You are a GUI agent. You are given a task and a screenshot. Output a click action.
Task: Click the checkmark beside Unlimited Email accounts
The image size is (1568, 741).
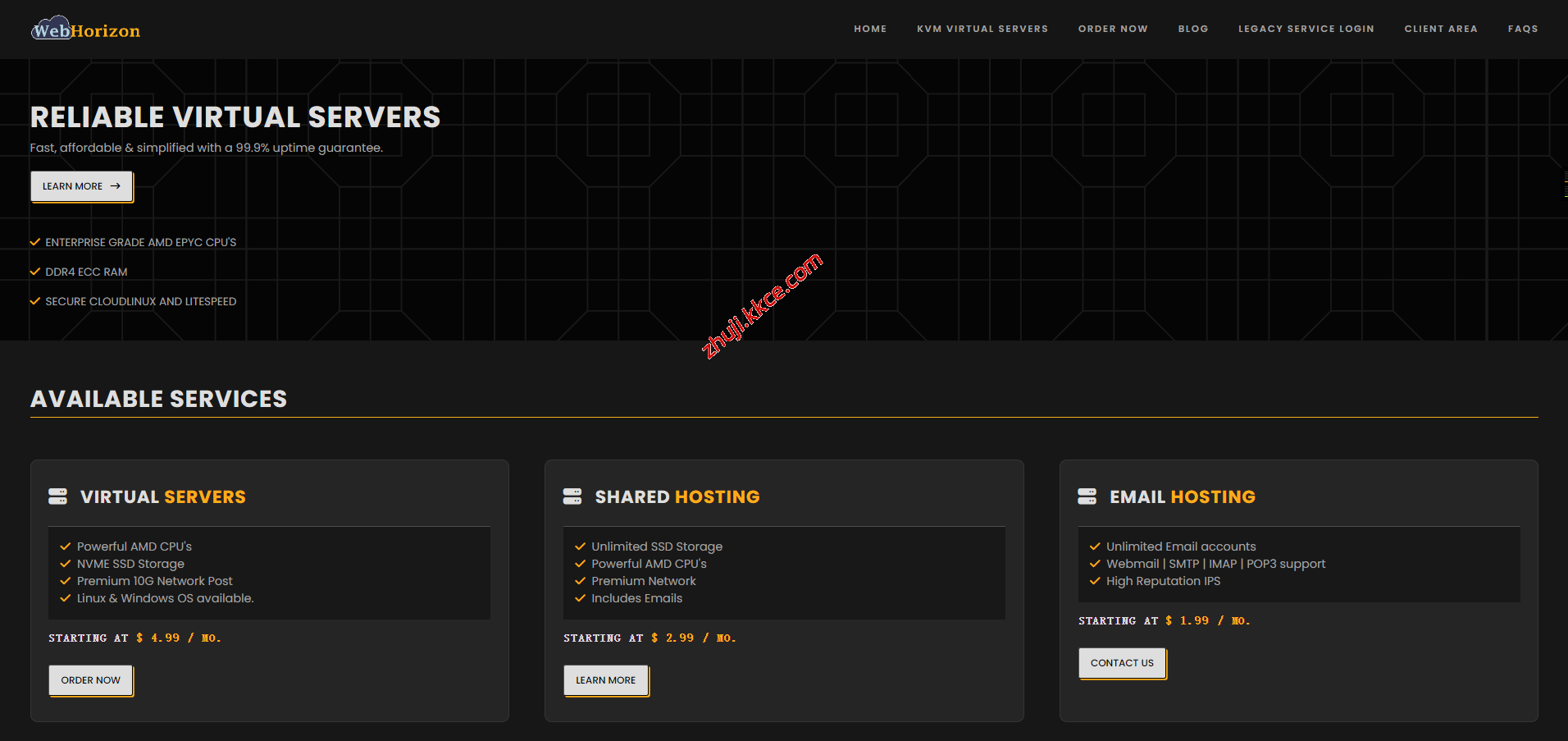(x=1095, y=546)
